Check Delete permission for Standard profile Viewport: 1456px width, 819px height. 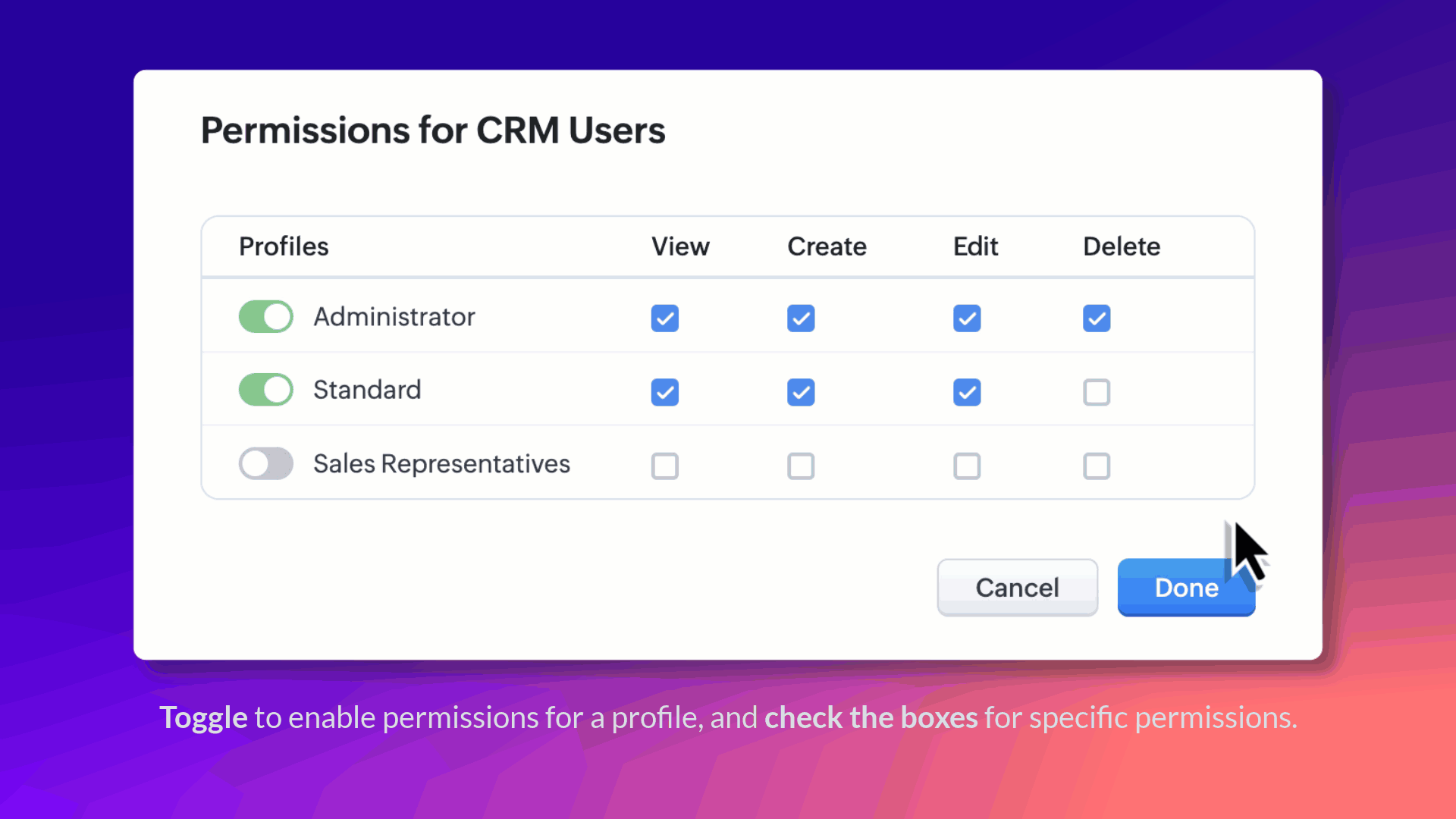(x=1096, y=392)
